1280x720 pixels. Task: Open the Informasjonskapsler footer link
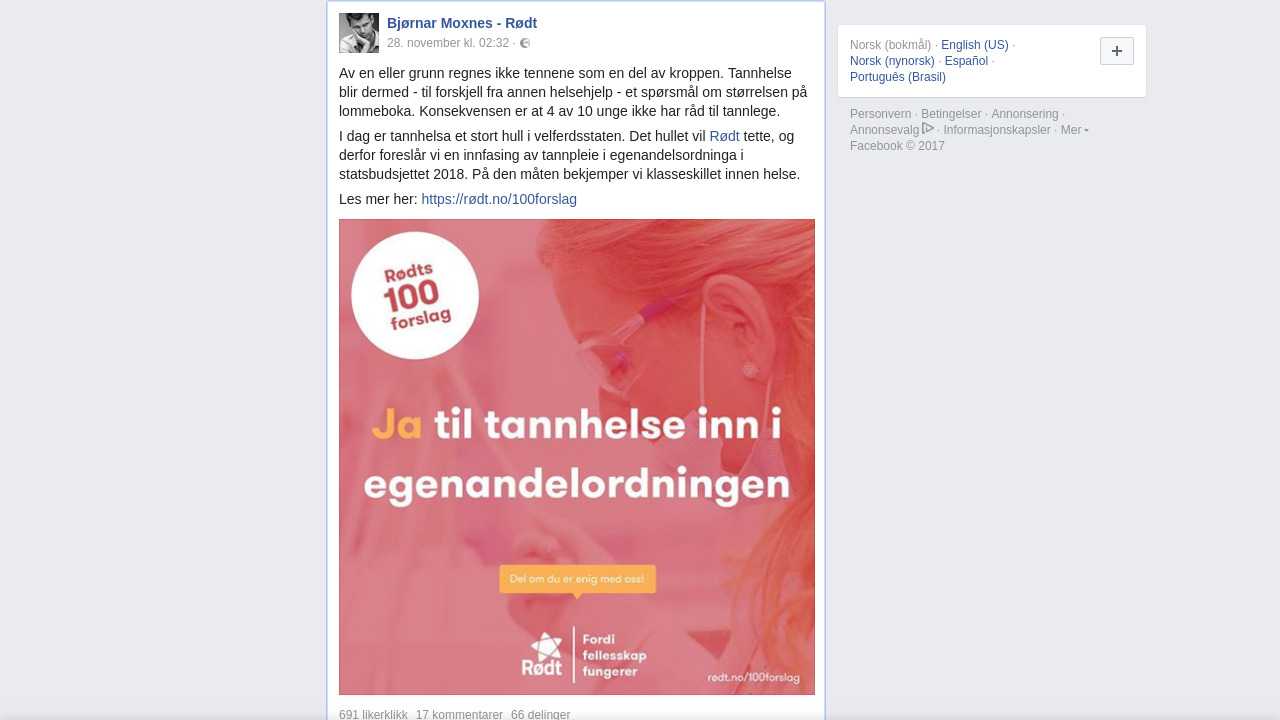pyautogui.click(x=997, y=130)
